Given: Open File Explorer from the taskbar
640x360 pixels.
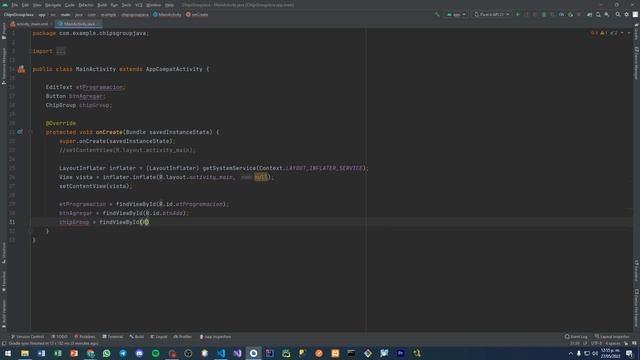Looking at the screenshot, I should [x=25, y=353].
